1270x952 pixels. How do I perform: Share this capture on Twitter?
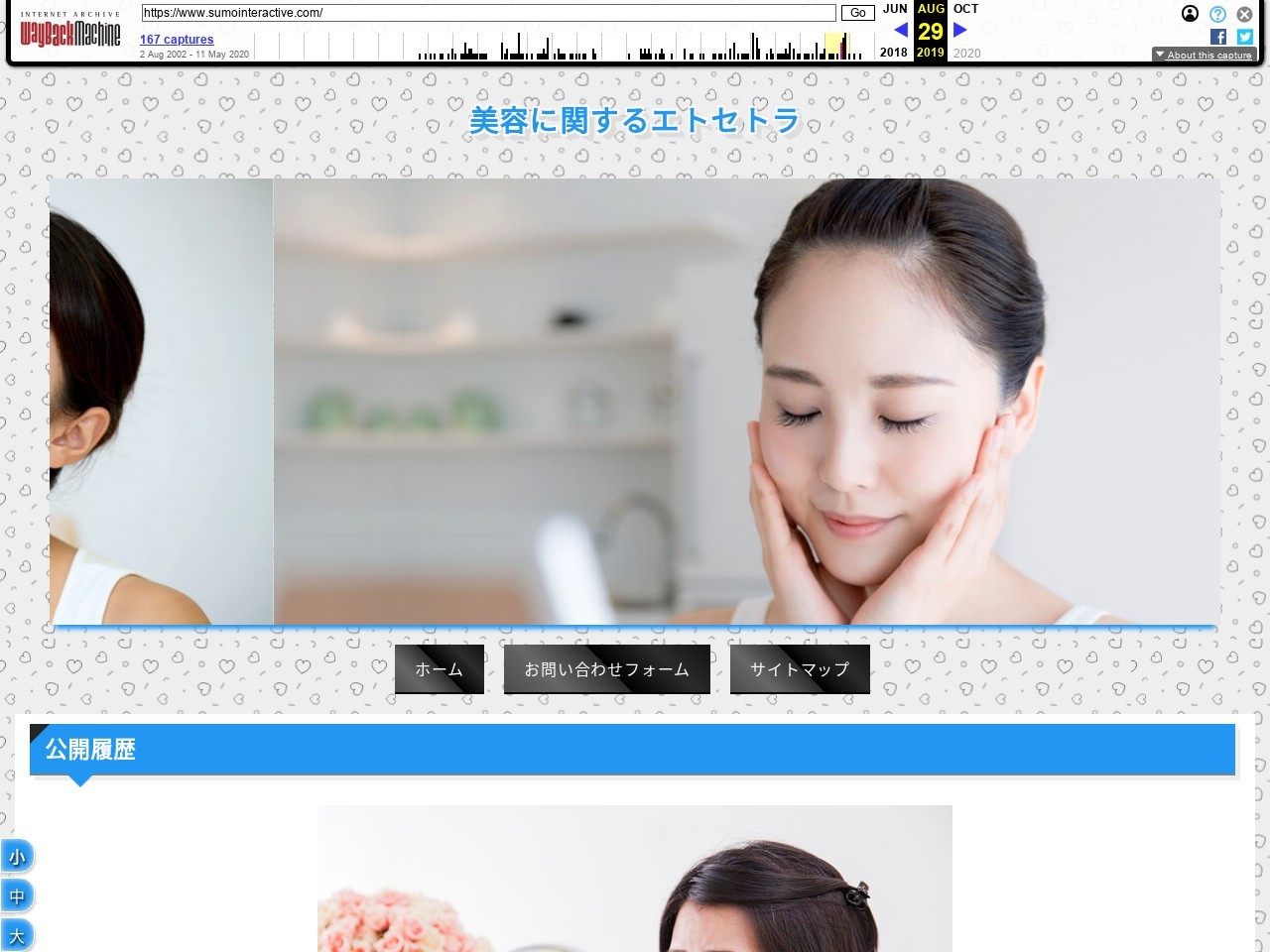pos(1243,37)
